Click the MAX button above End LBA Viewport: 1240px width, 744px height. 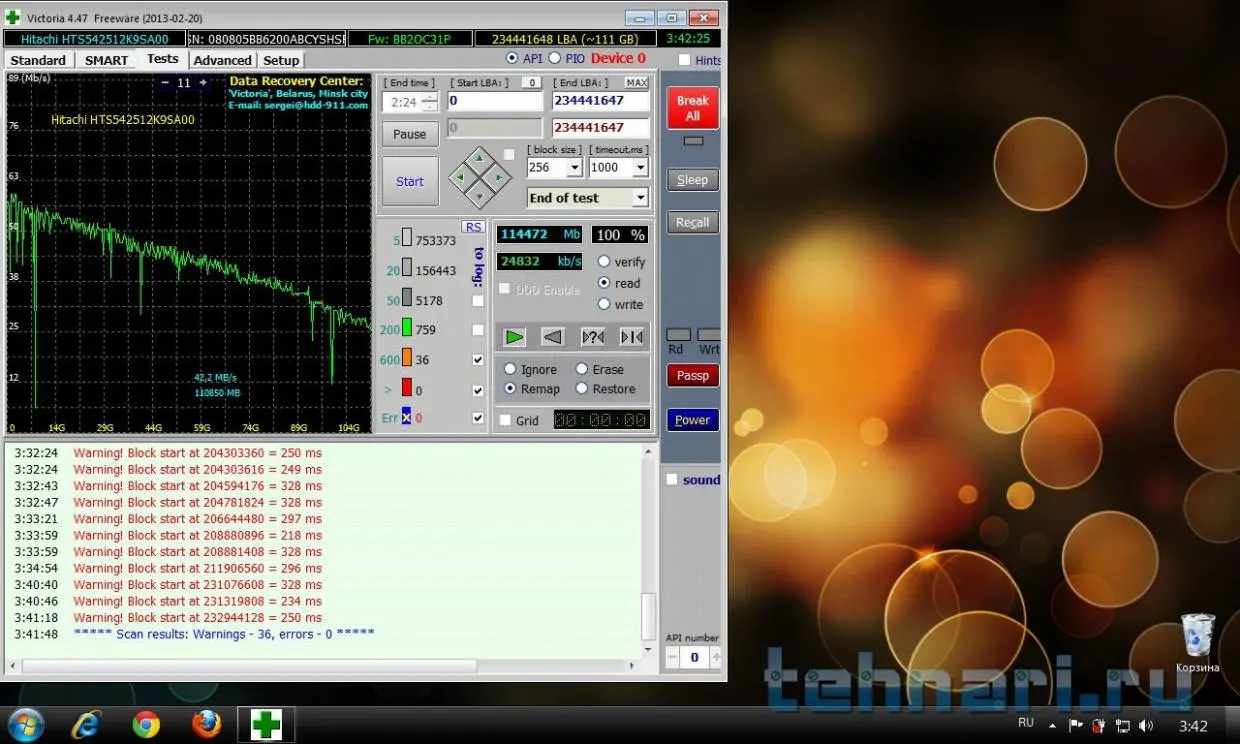tap(636, 83)
